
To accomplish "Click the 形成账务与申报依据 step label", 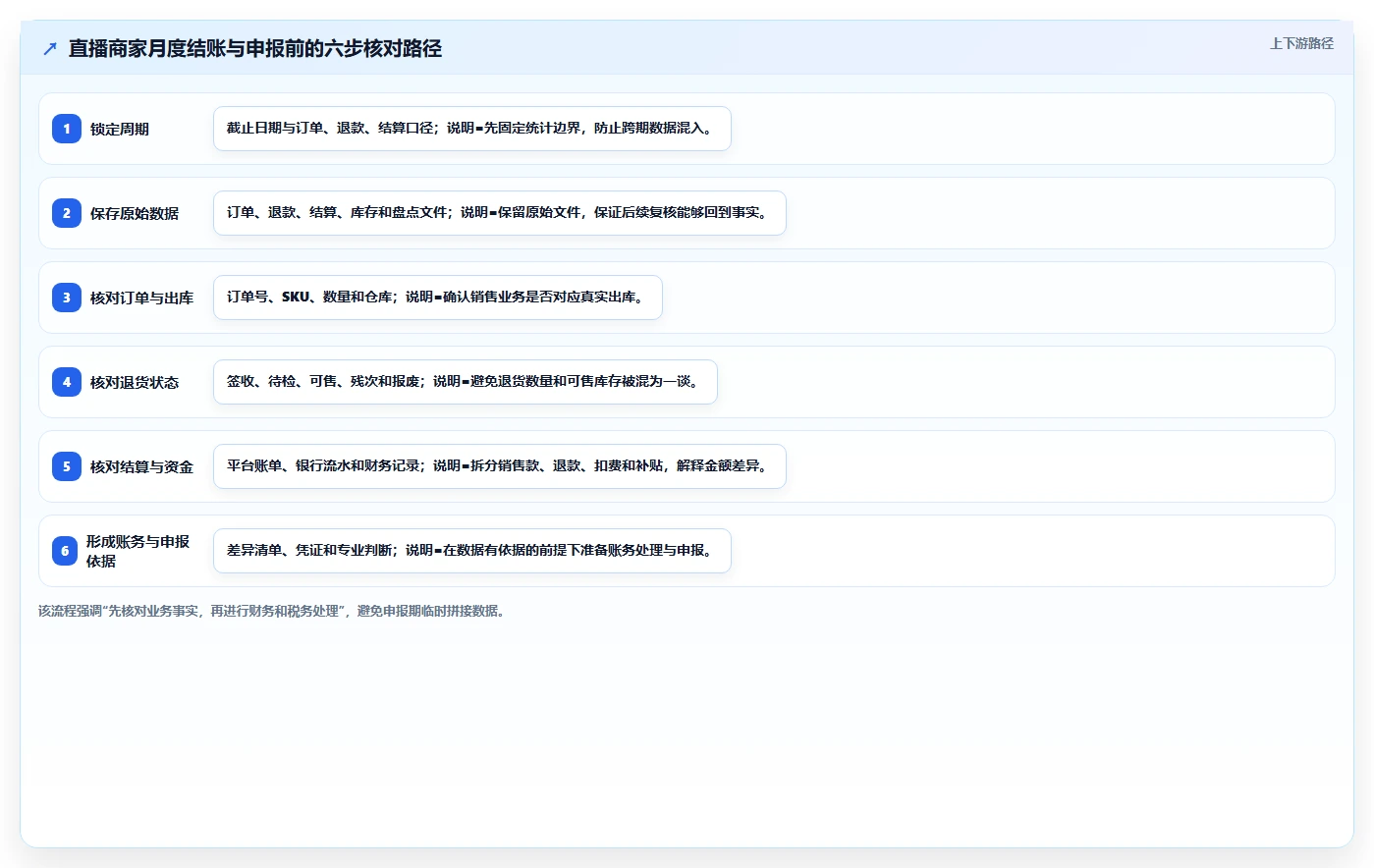I will point(137,551).
